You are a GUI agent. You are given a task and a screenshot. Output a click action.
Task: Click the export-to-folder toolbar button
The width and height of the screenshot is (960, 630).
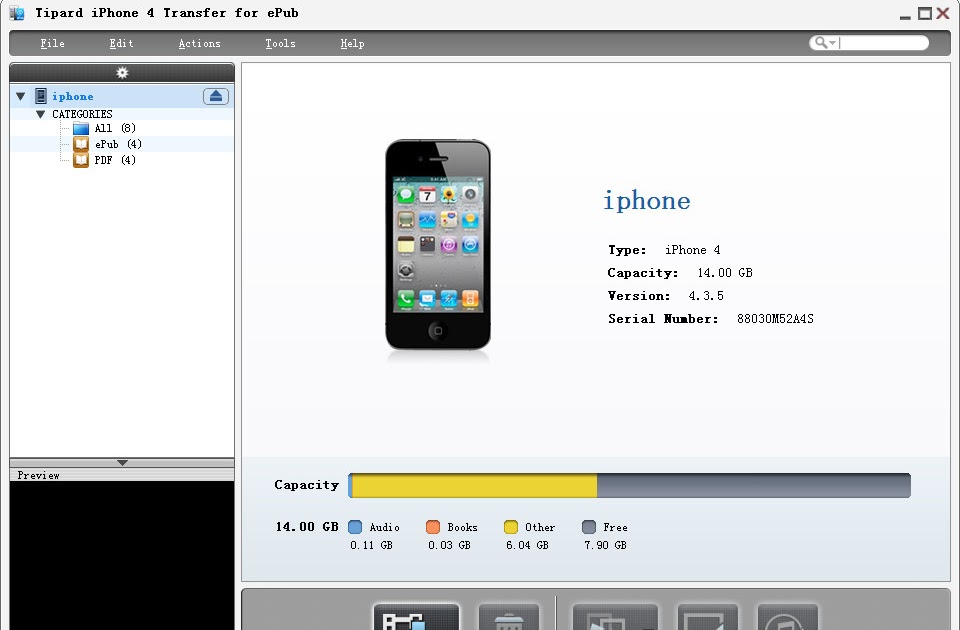point(615,617)
